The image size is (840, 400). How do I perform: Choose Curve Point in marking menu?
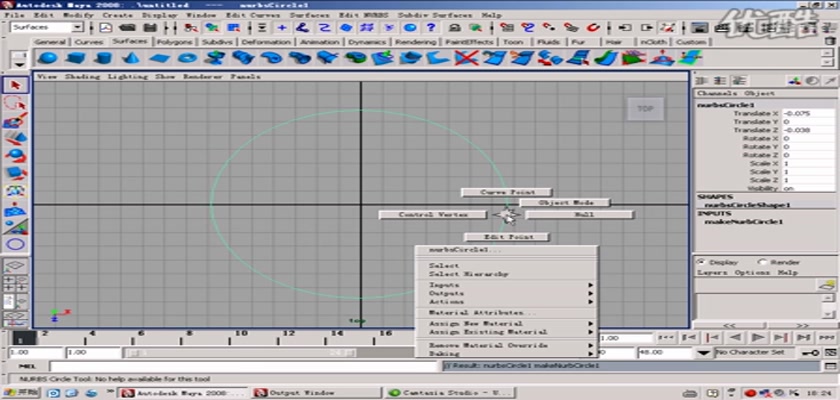pyautogui.click(x=507, y=192)
